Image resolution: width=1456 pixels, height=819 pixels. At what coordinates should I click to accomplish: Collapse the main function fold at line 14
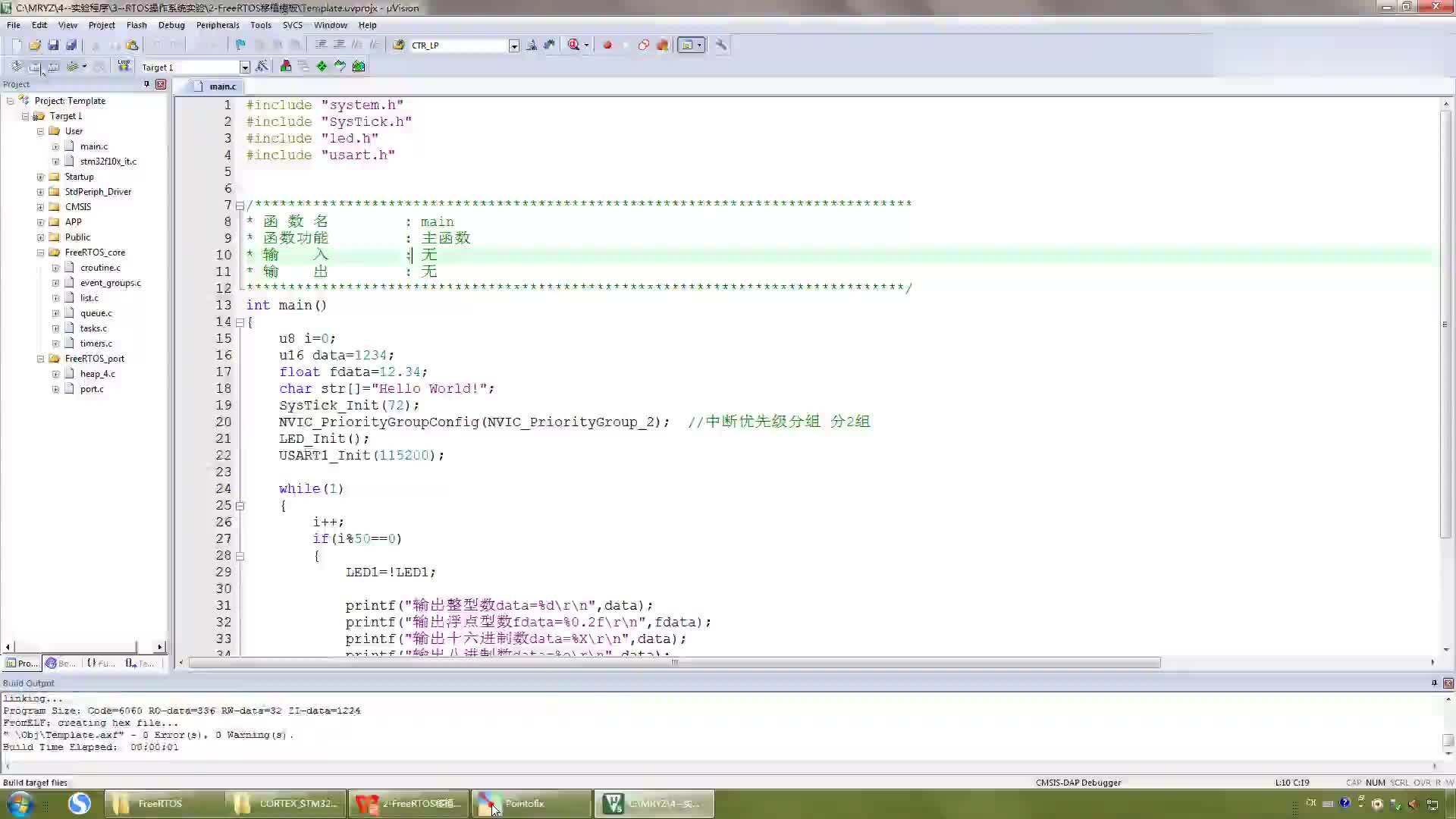240,322
